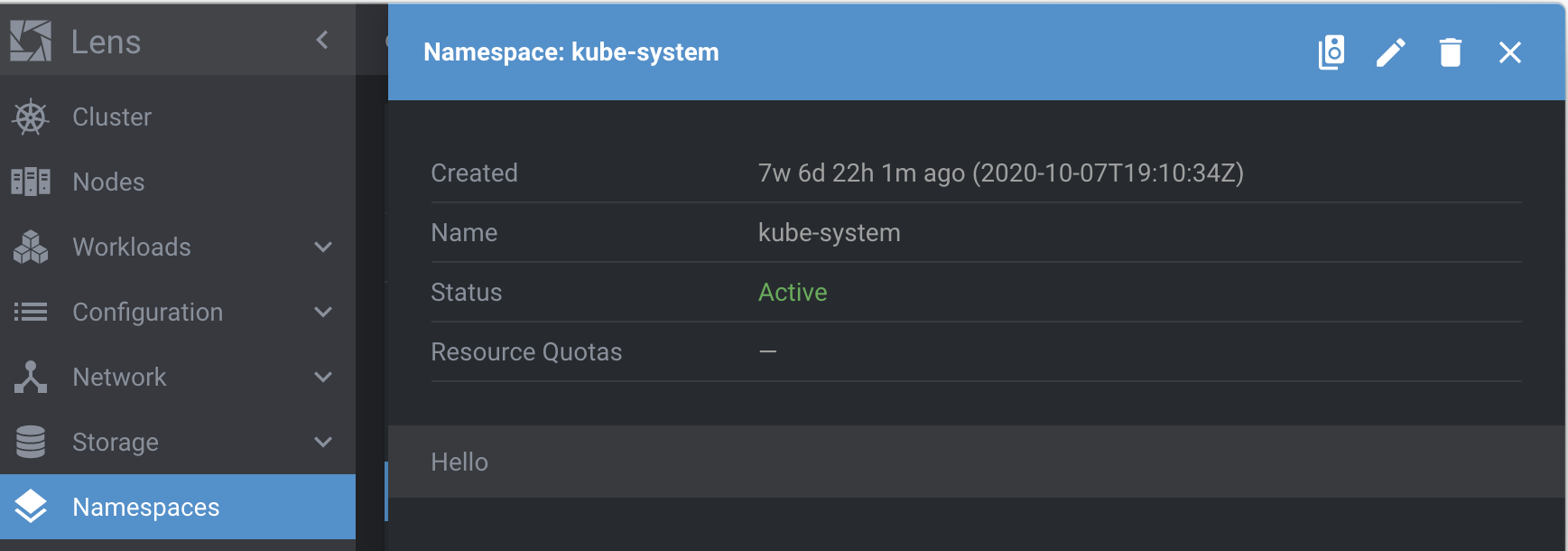Click the Cluster helm wheel icon
The height and width of the screenshot is (551, 1568).
[31, 117]
